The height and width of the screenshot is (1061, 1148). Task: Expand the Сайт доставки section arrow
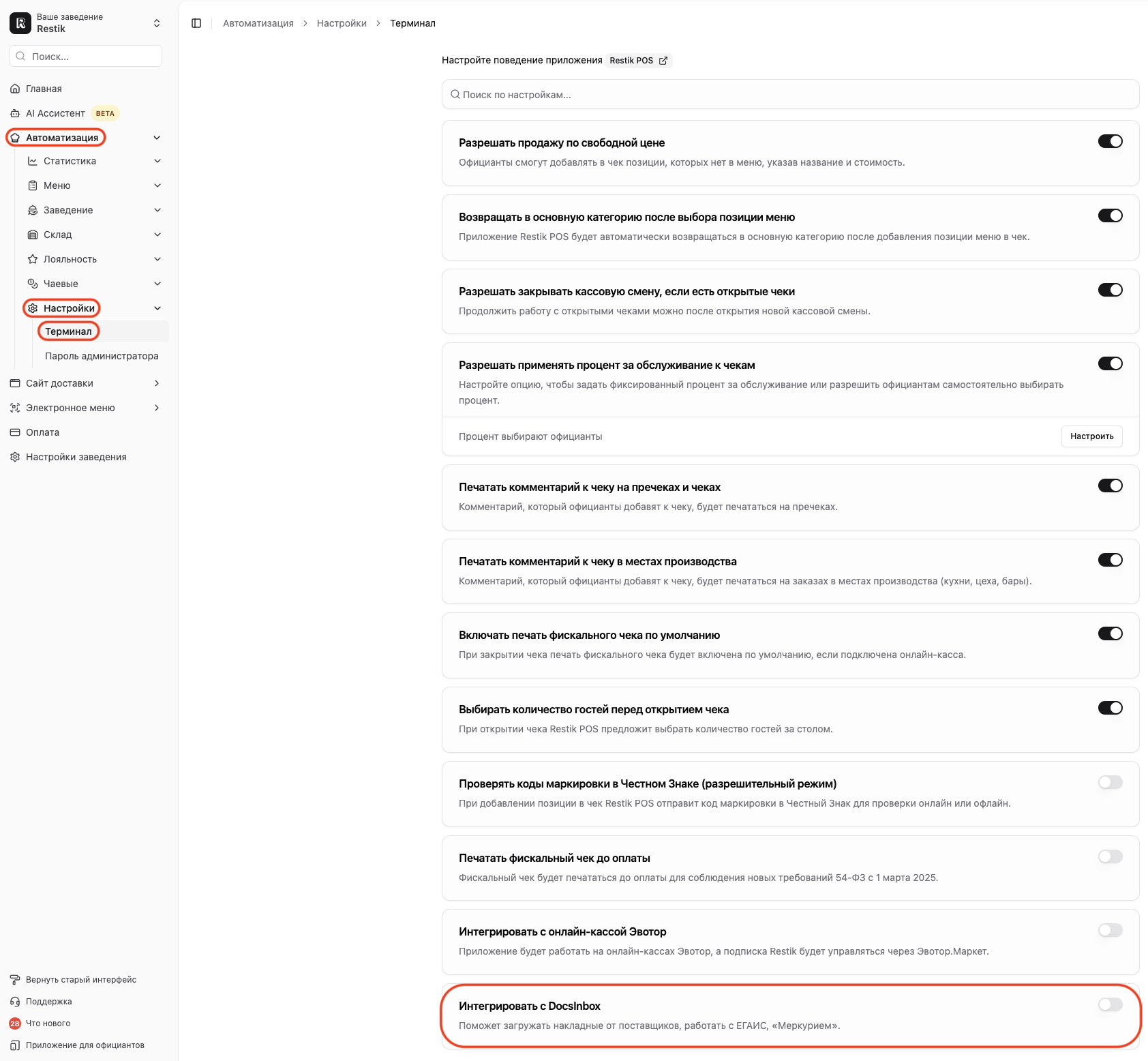pos(157,383)
